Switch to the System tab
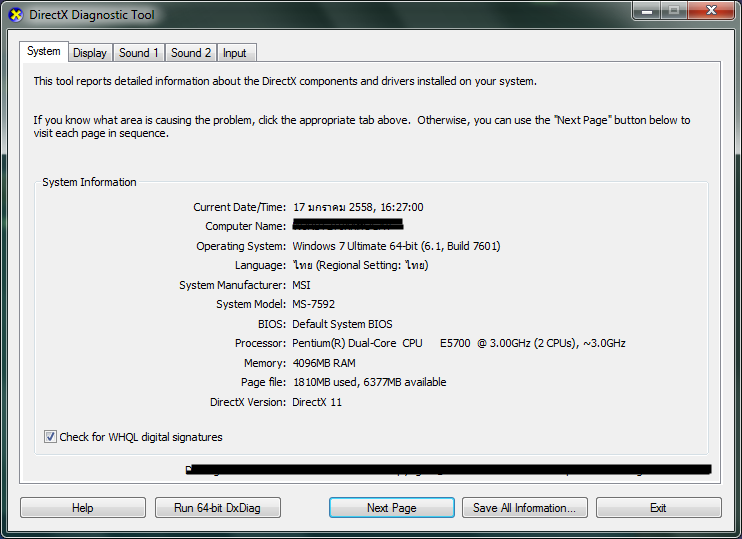 click(x=44, y=51)
